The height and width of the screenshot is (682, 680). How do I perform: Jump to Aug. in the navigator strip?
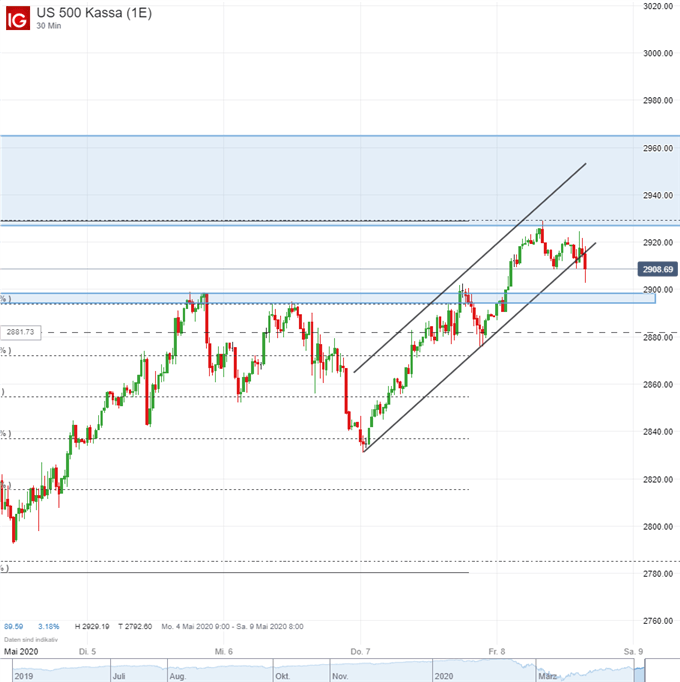(x=177, y=676)
